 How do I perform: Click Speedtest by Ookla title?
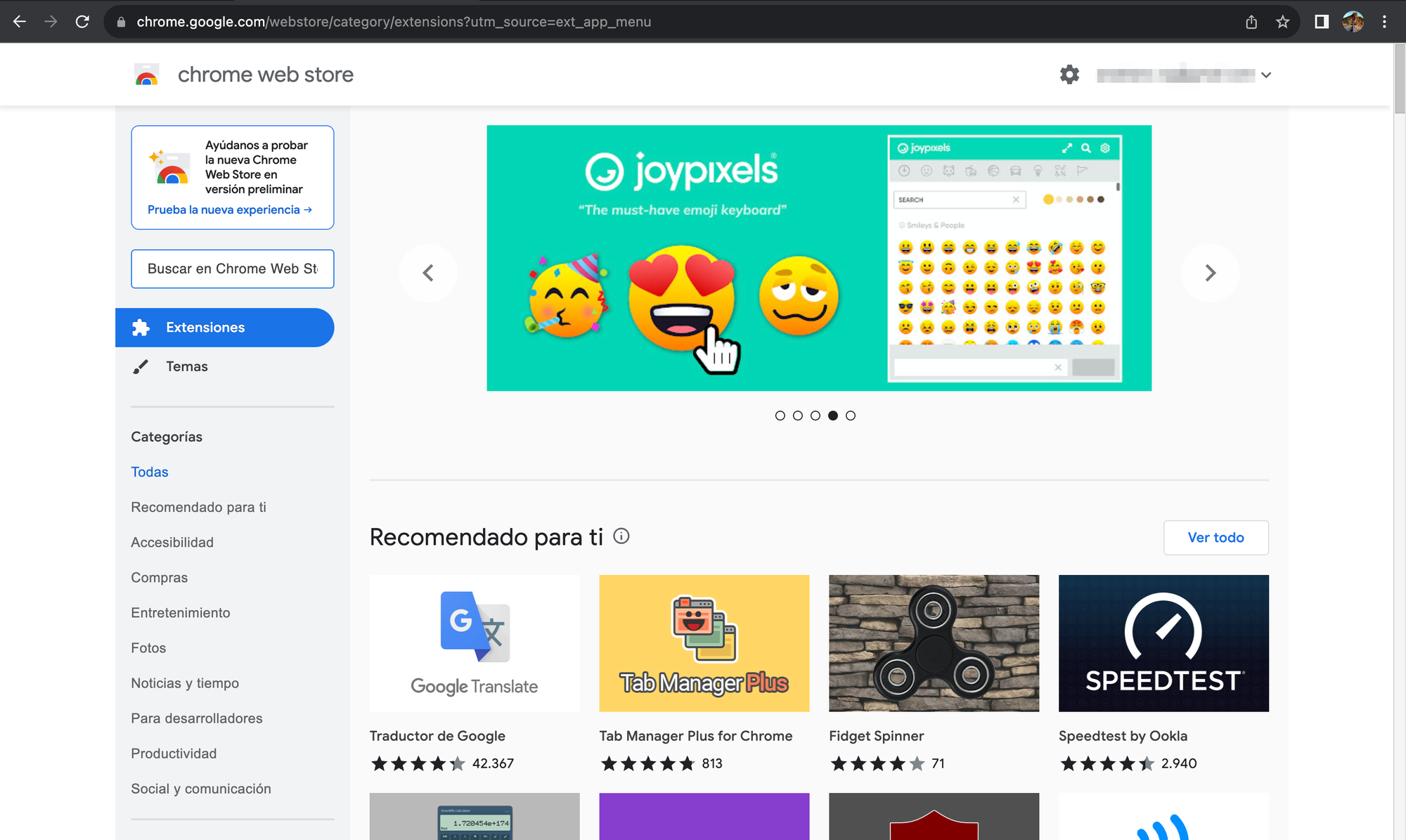(x=1123, y=736)
